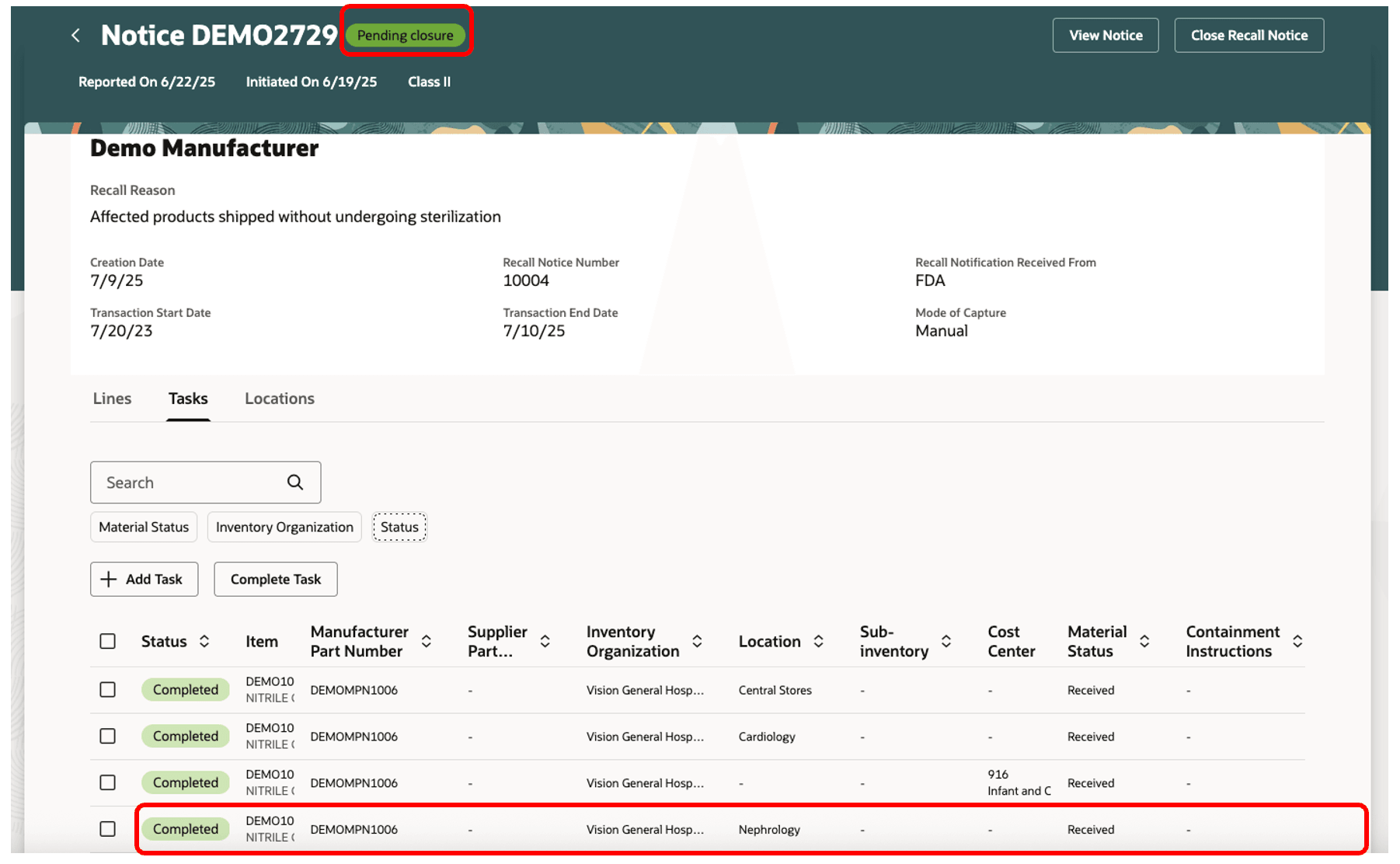1400x864 pixels.
Task: Click the magnifier icon in the Search box
Action: coord(295,483)
